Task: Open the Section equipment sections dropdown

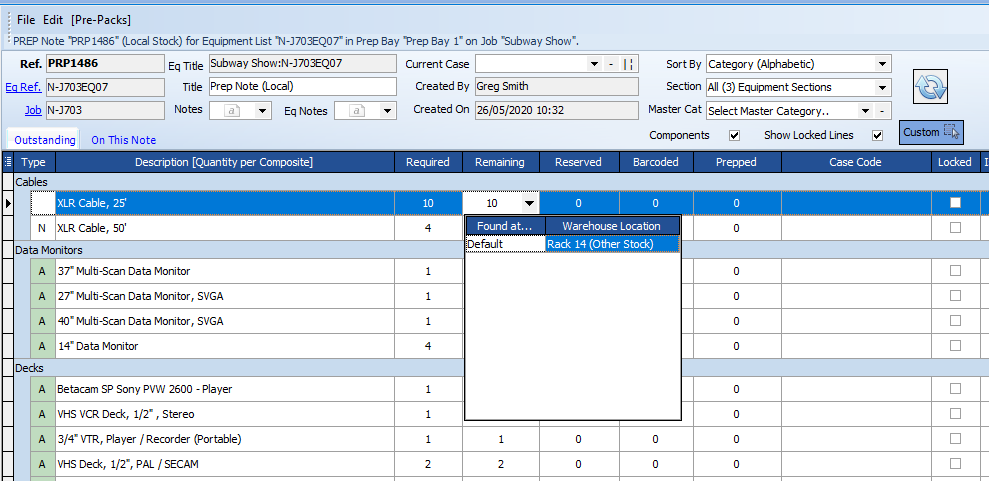Action: [882, 87]
